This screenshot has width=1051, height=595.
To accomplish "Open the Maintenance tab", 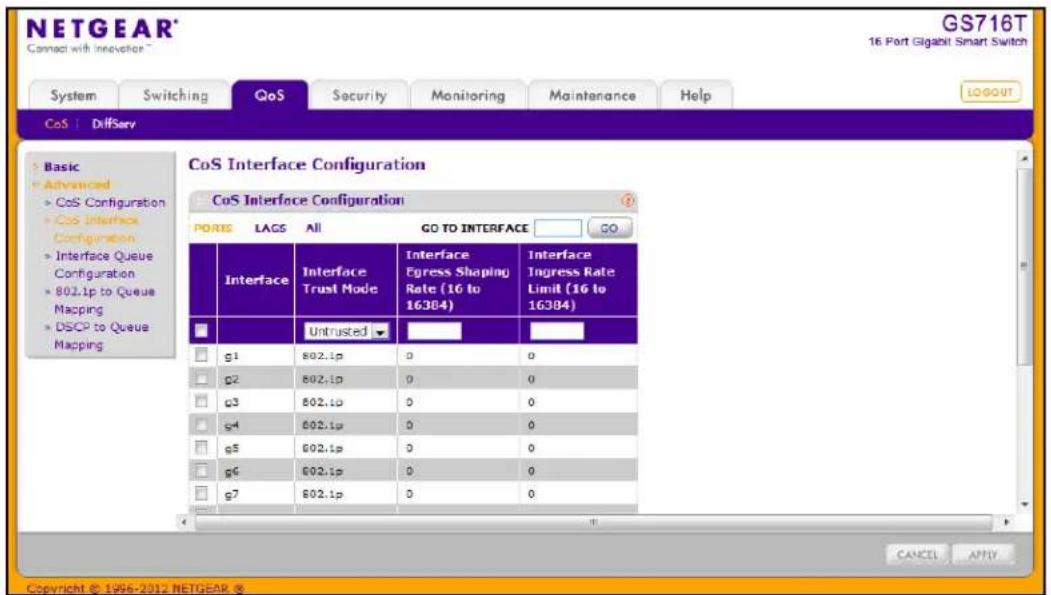I will [593, 95].
